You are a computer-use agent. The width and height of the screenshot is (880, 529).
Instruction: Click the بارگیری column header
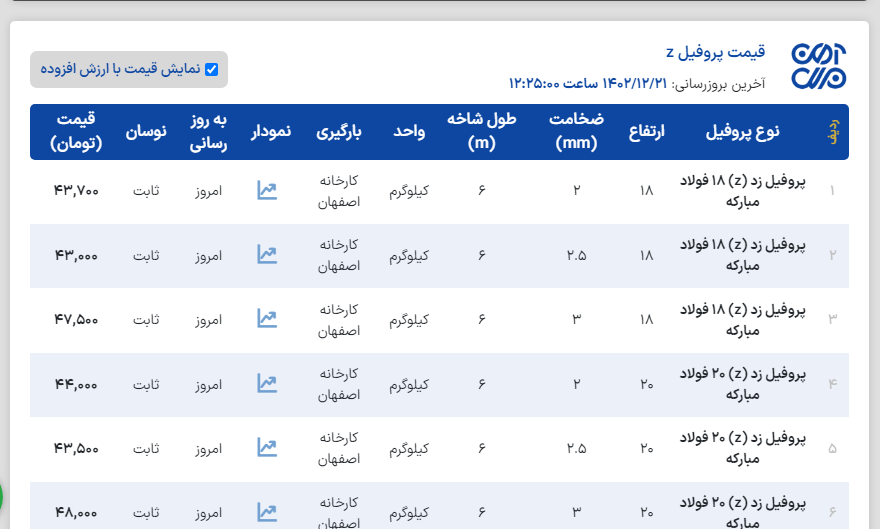[x=339, y=131]
